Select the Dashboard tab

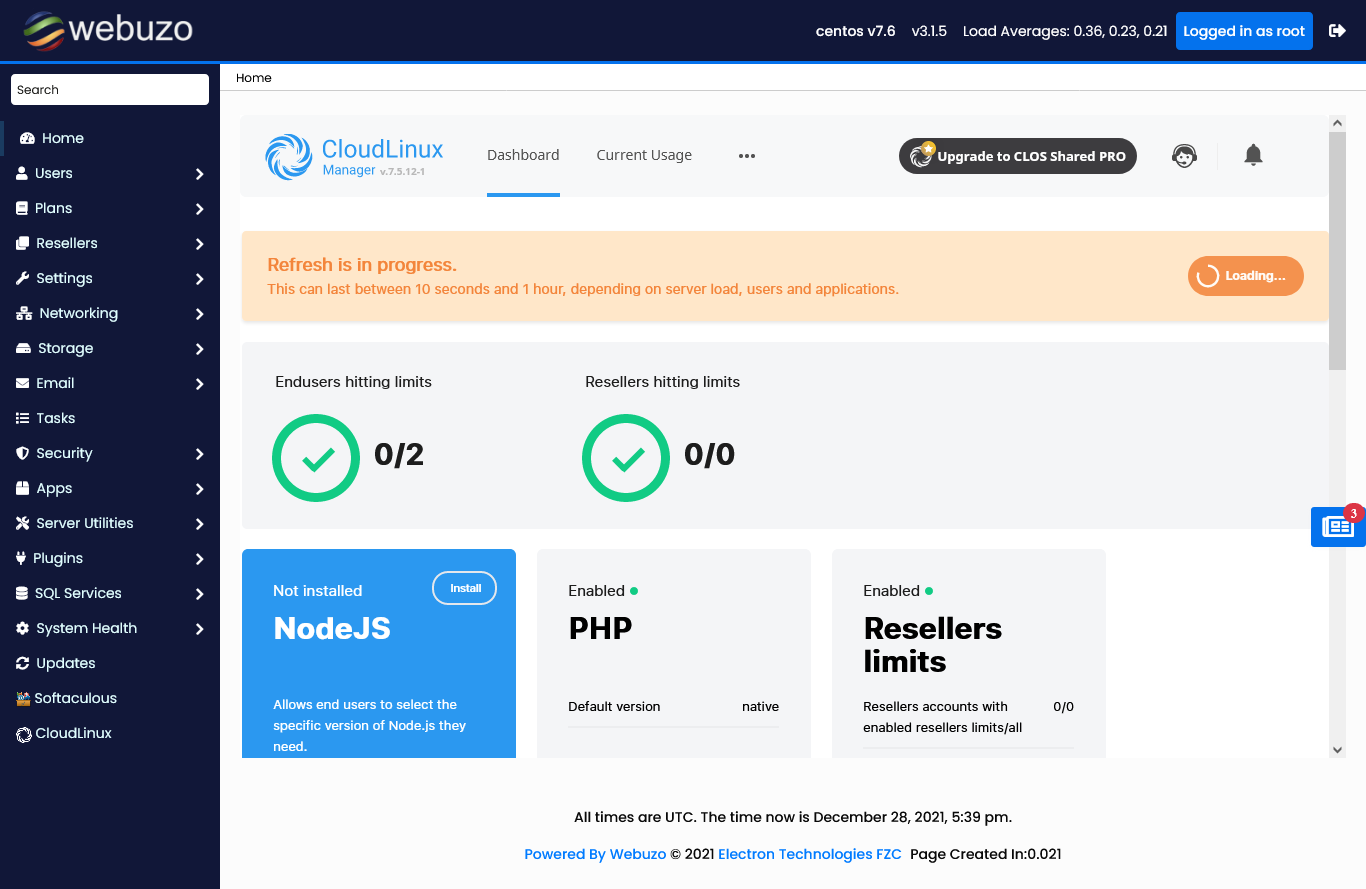coord(523,155)
